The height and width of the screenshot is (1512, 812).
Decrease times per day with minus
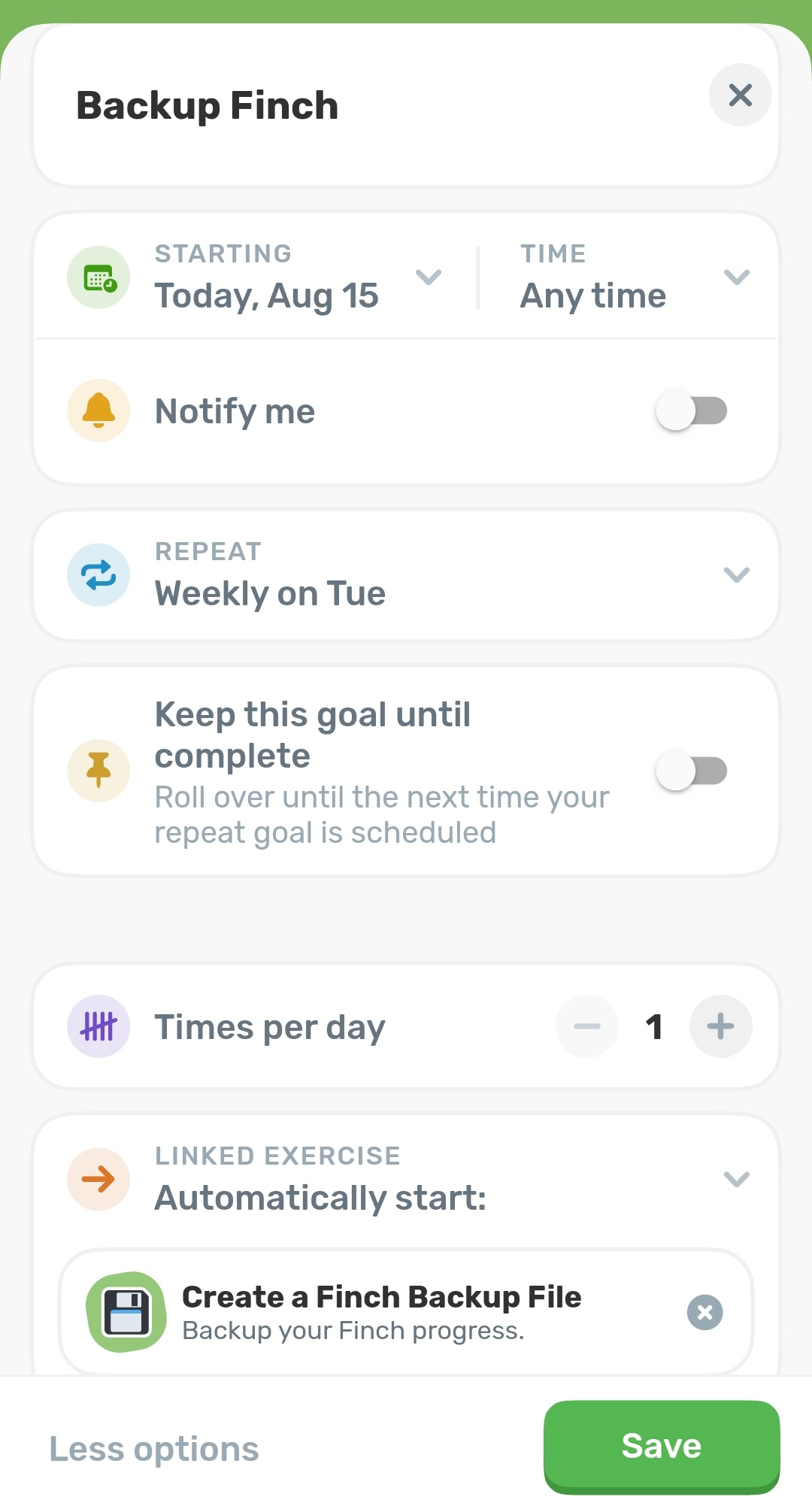(587, 1026)
